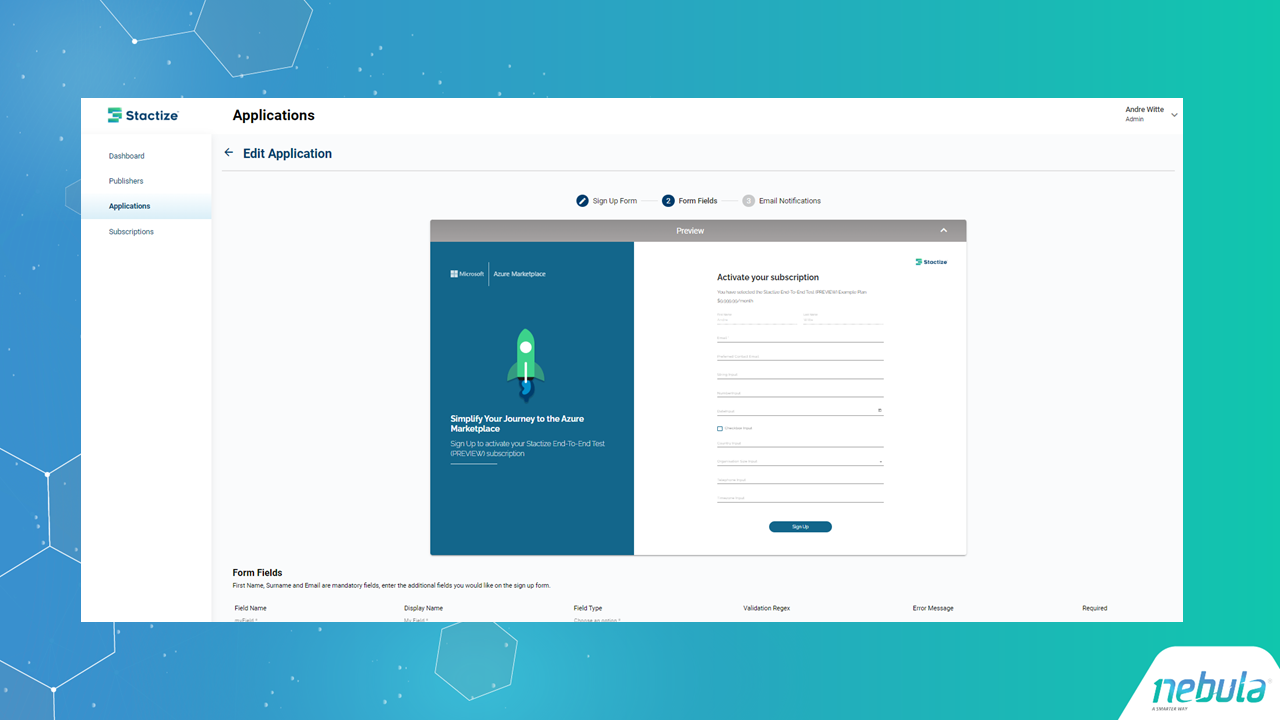Click step 3 circle for Email Notifications

click(x=748, y=201)
